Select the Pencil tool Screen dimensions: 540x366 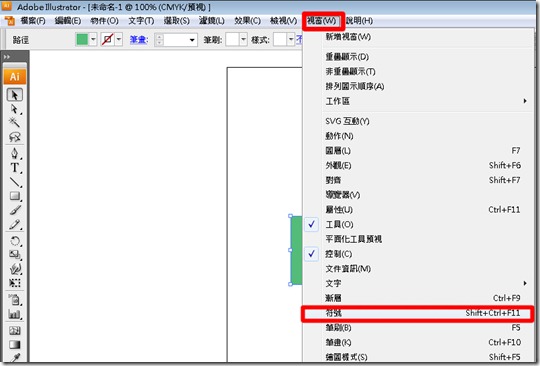pos(15,224)
